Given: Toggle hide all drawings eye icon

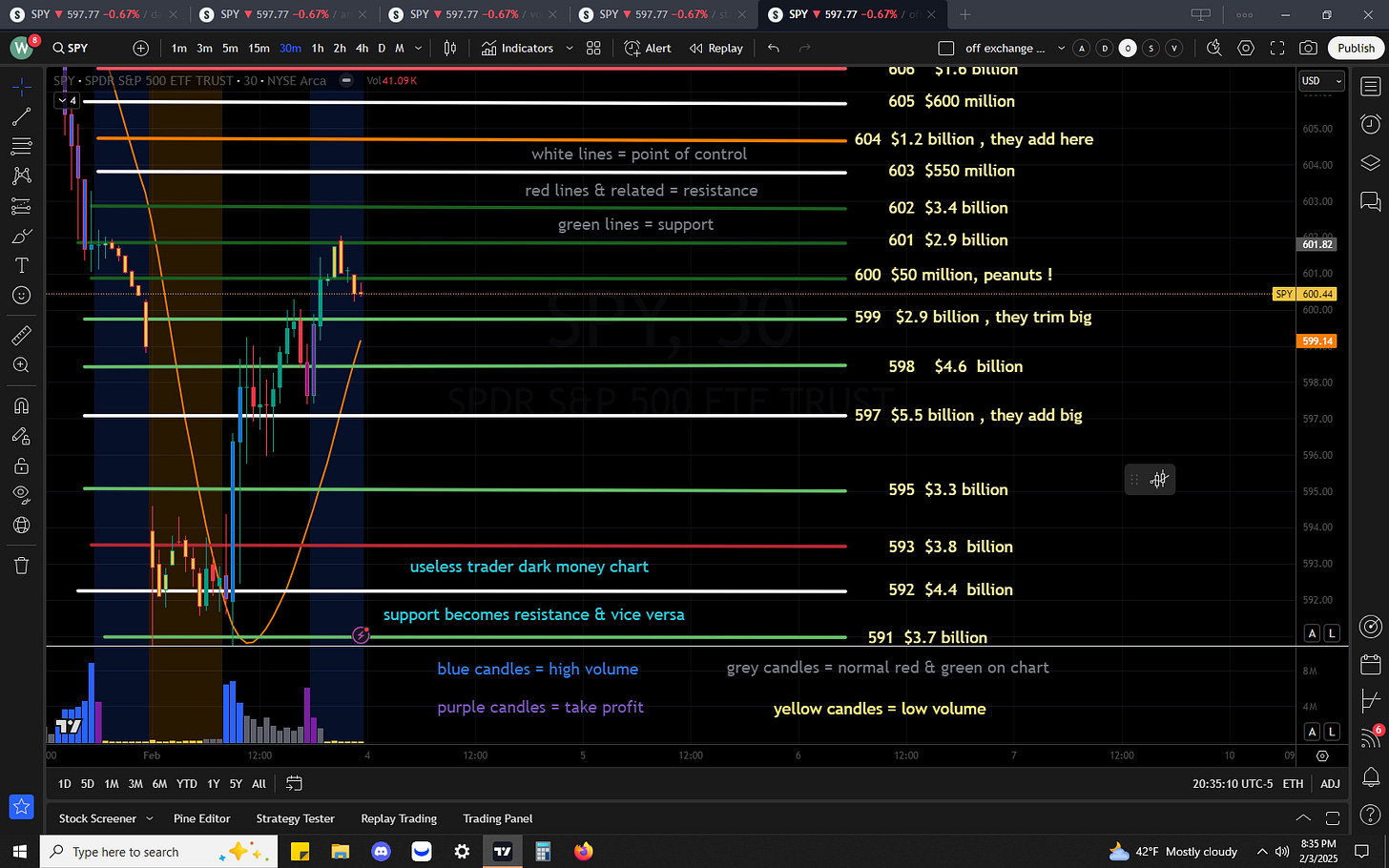Looking at the screenshot, I should 21,495.
